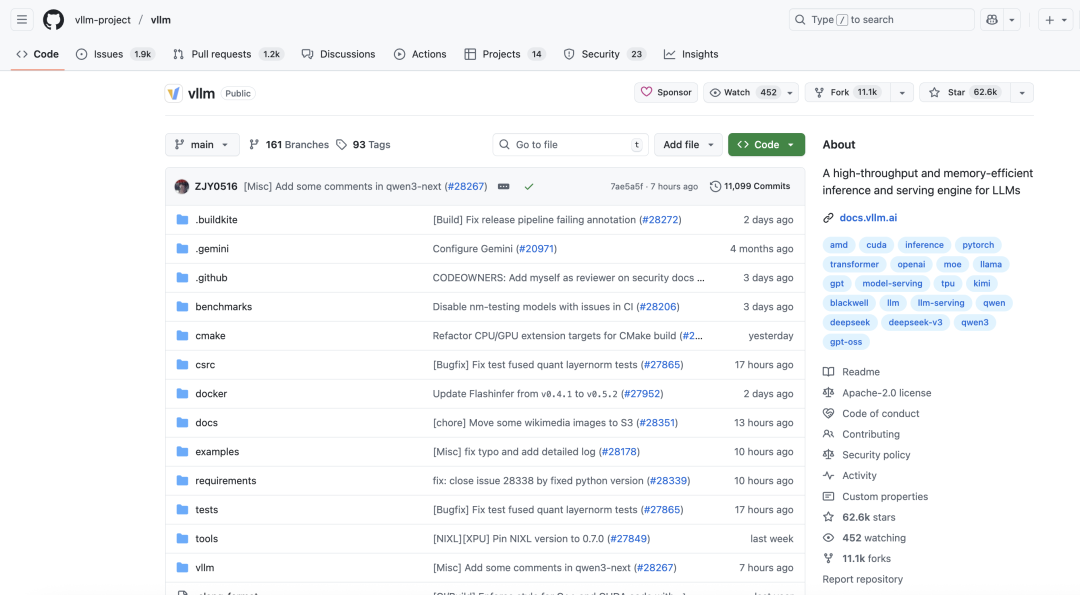
Task: Click the top Type / to search box
Action: (882, 20)
